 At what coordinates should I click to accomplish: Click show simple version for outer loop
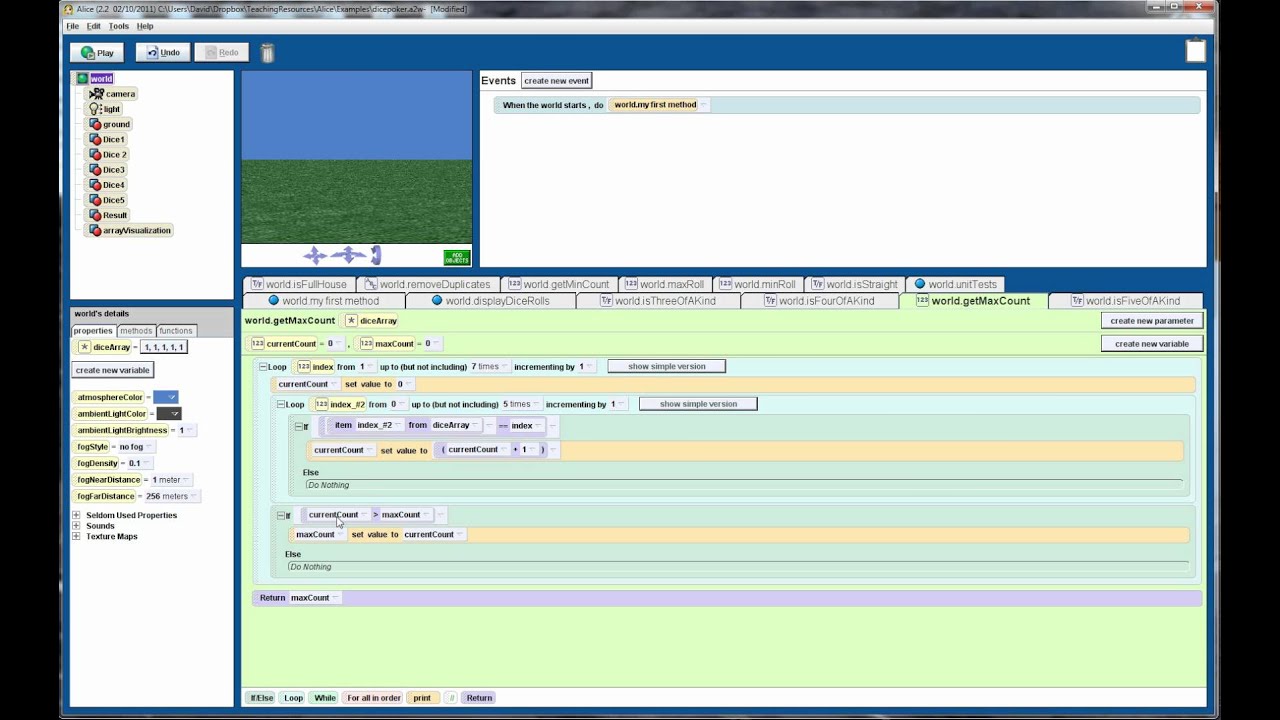pyautogui.click(x=666, y=366)
